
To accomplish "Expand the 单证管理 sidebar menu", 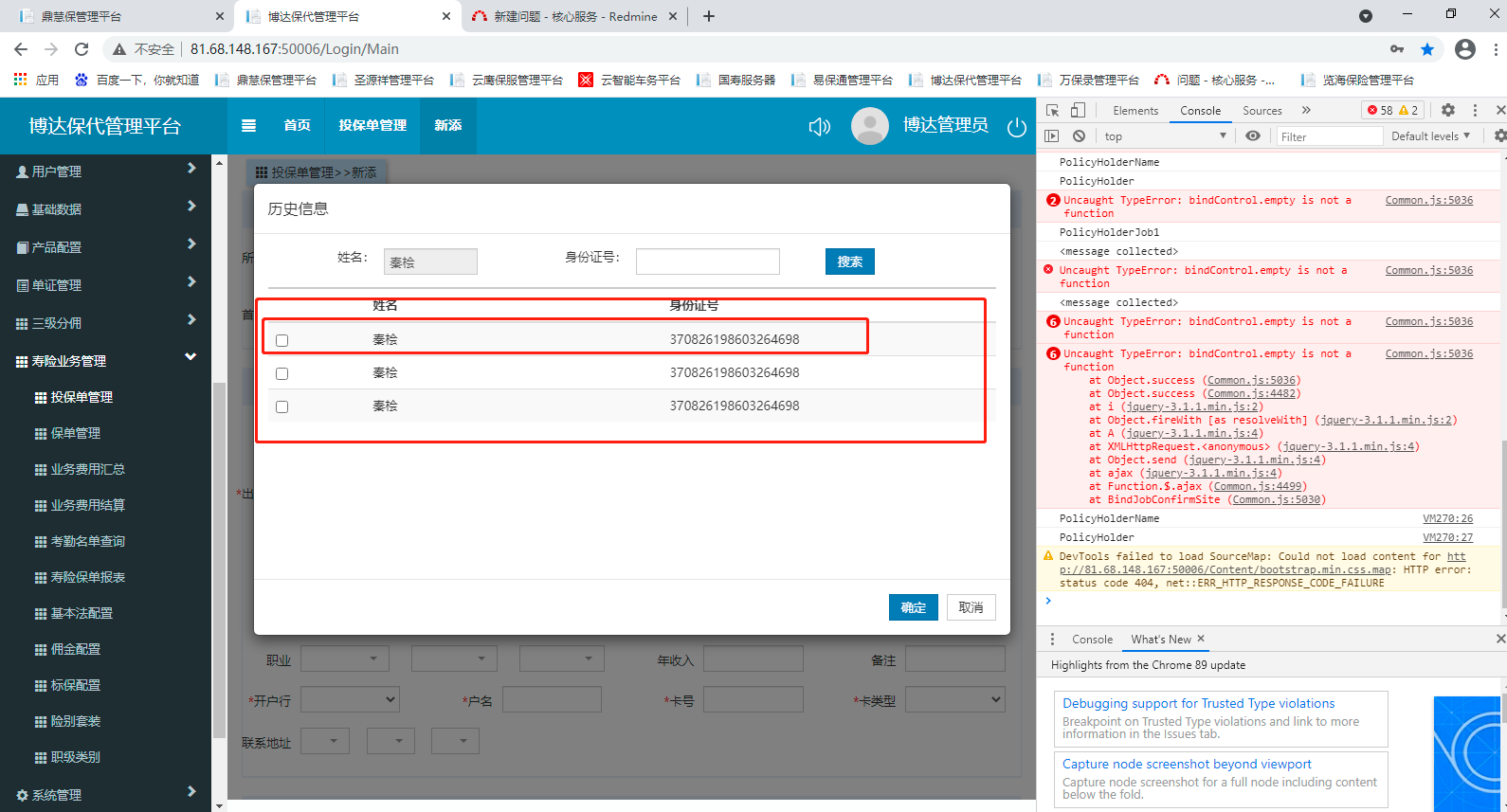I will pos(106,285).
